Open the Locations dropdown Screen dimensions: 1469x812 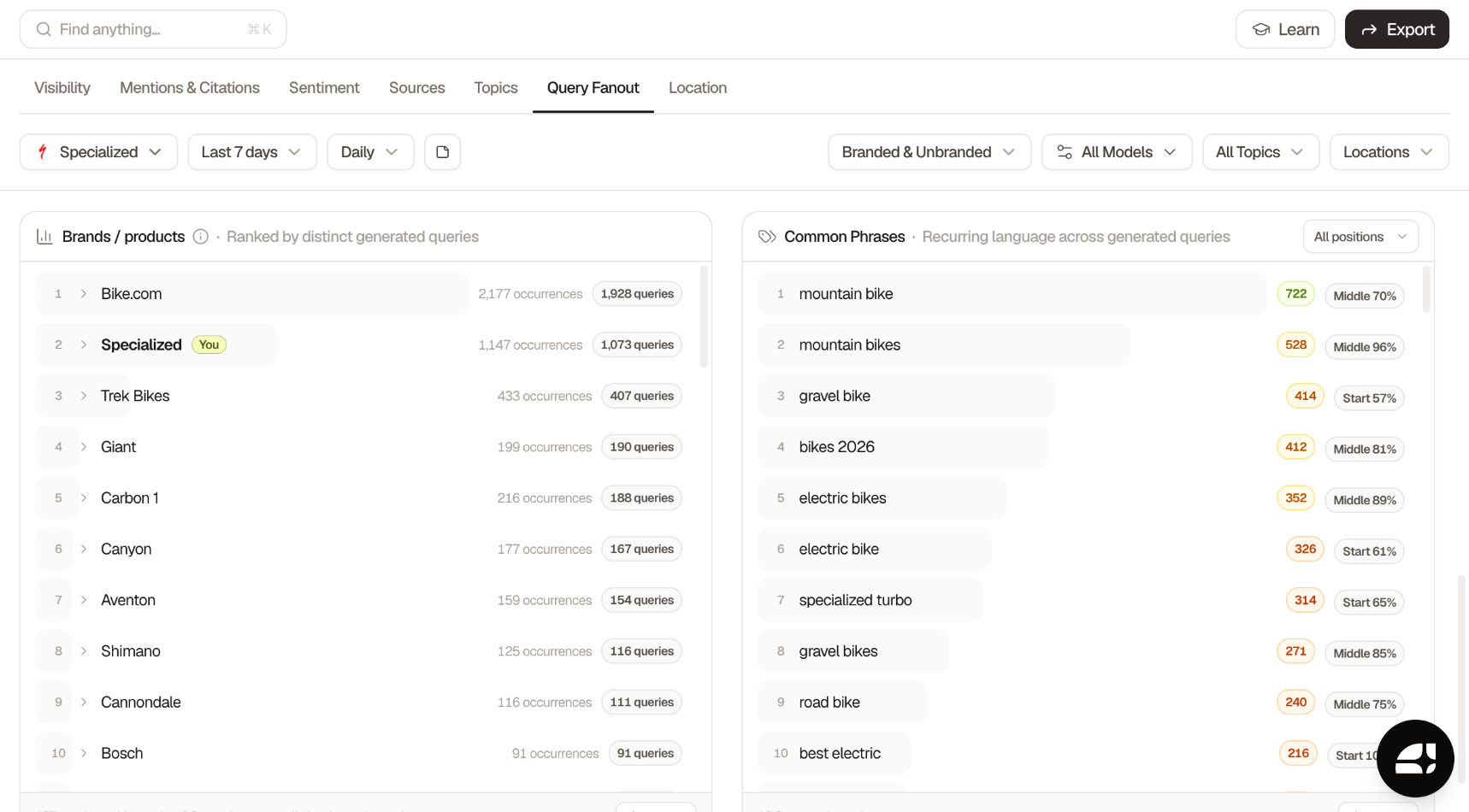tap(1389, 152)
